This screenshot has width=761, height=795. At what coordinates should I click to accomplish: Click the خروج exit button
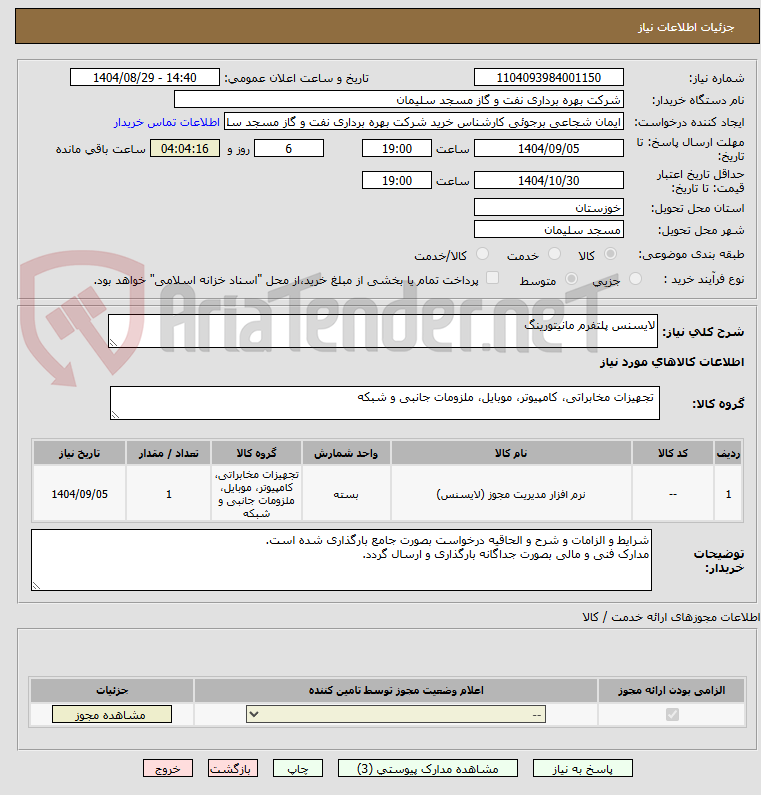pyautogui.click(x=168, y=768)
